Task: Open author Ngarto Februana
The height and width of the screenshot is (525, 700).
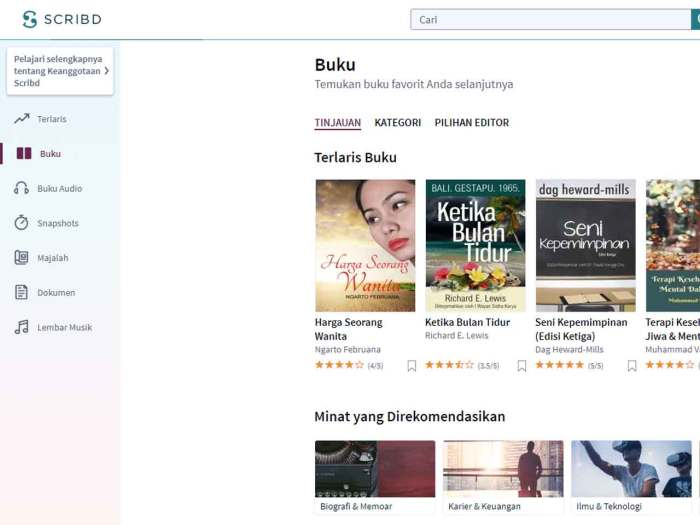Action: [x=348, y=350]
